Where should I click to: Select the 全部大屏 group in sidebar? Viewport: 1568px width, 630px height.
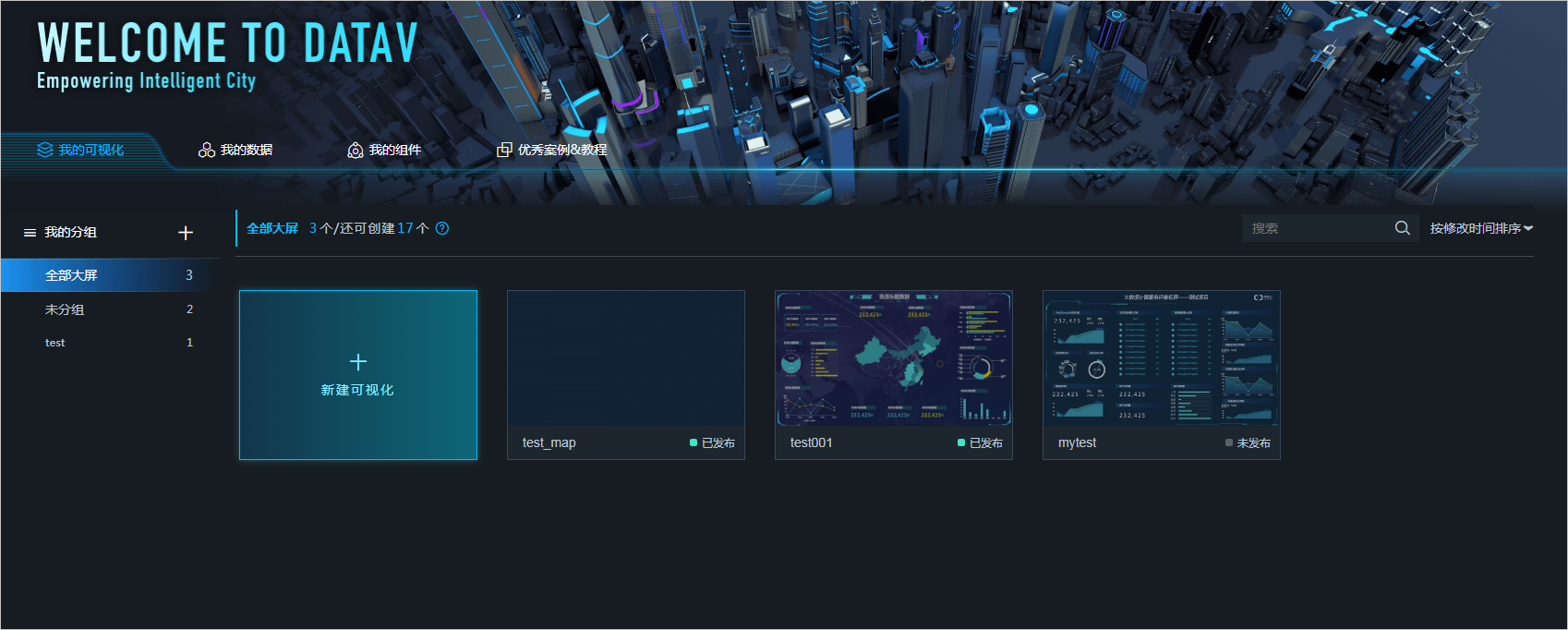[111, 275]
